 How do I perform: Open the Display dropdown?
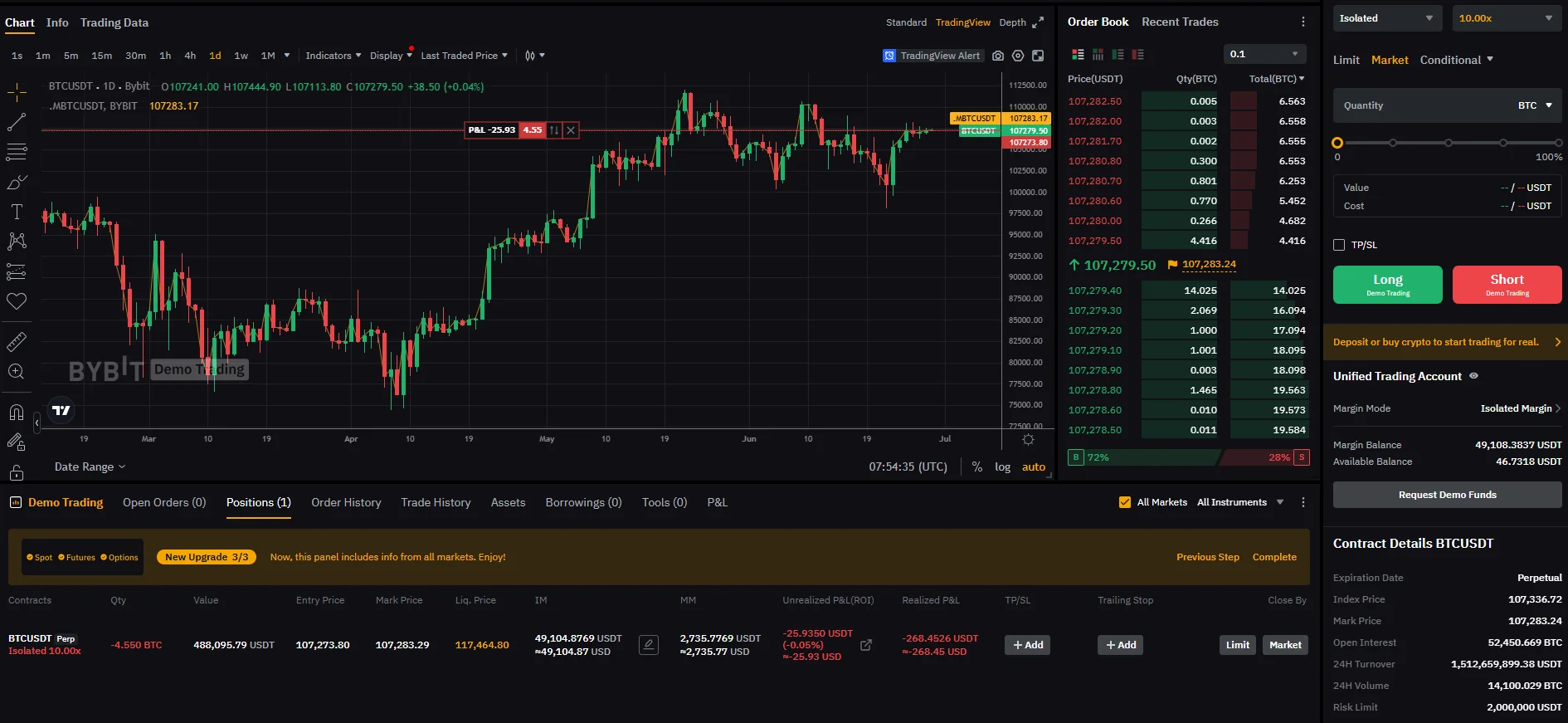point(391,56)
